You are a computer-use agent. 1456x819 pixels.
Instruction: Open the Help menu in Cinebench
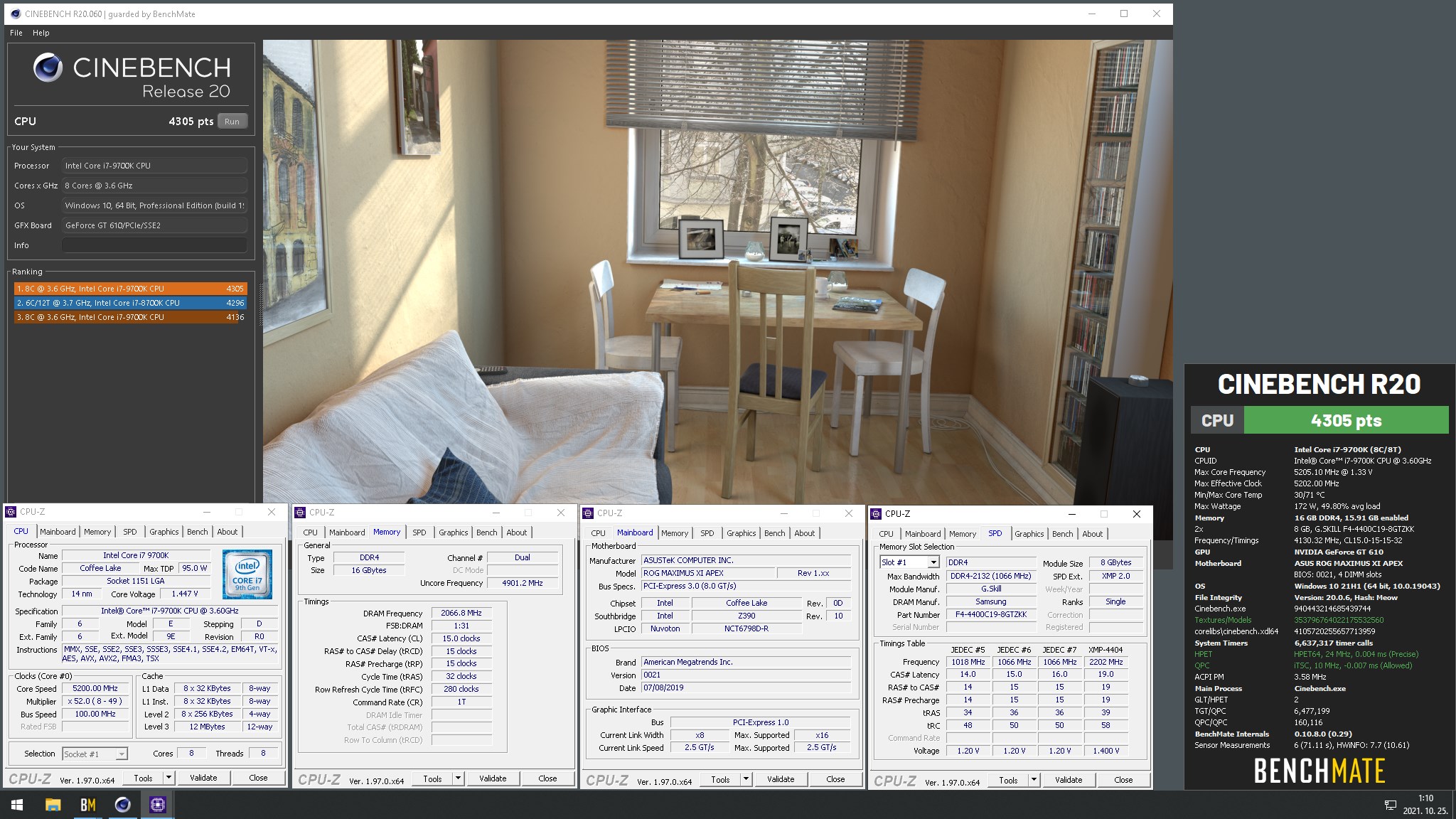(41, 33)
